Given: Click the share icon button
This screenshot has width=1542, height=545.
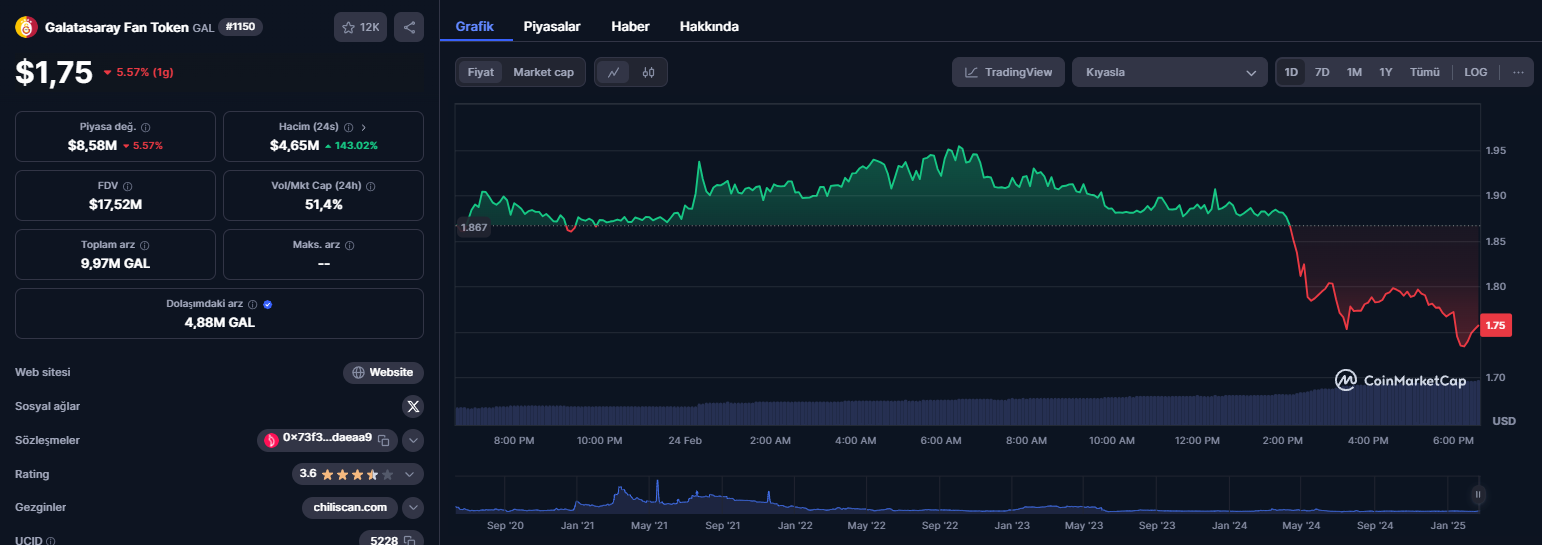Looking at the screenshot, I should tap(408, 27).
